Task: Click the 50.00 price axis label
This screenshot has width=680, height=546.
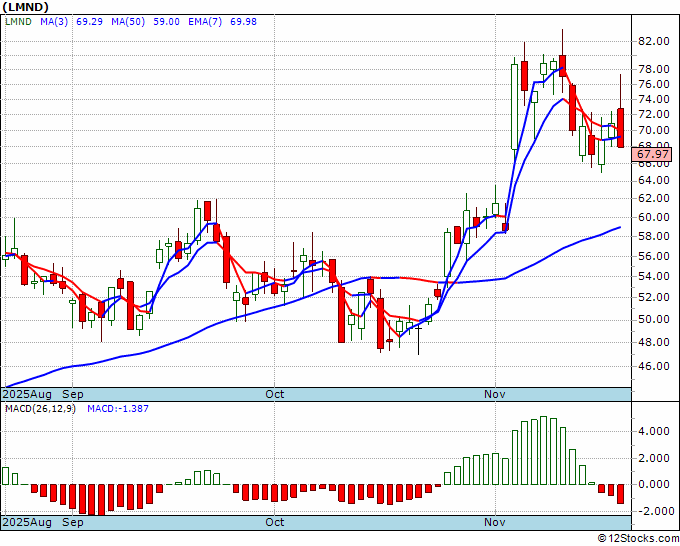Action: (x=654, y=320)
